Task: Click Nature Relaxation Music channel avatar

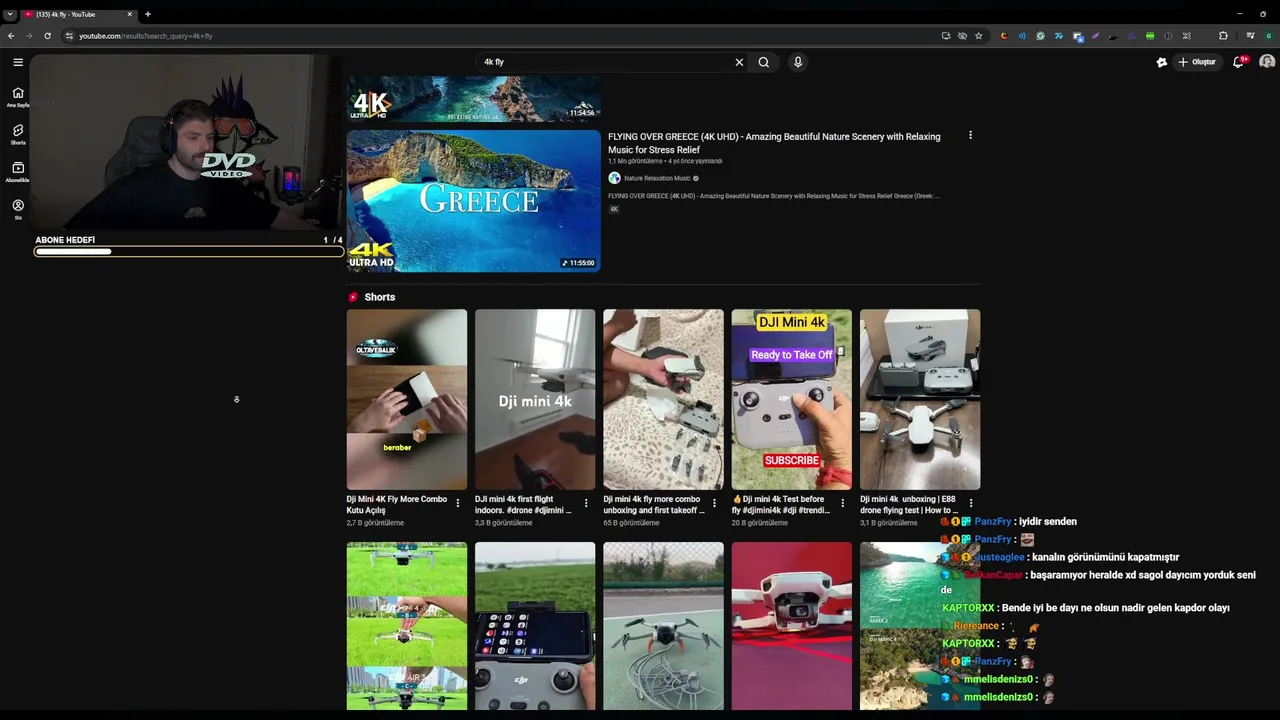Action: [614, 178]
